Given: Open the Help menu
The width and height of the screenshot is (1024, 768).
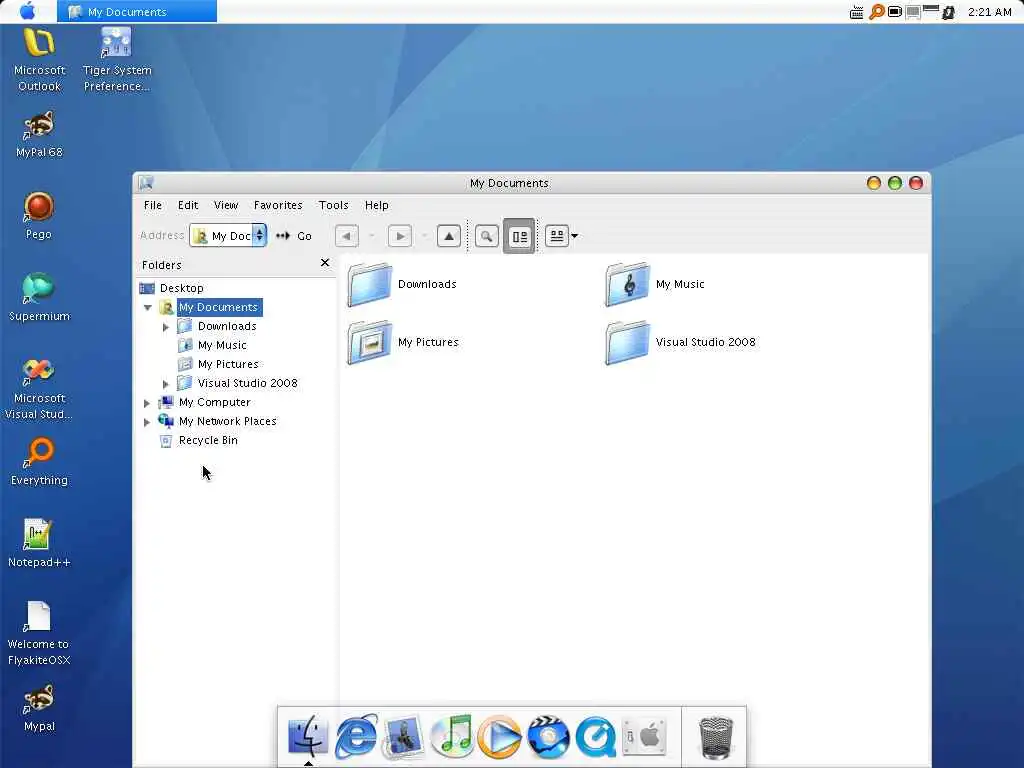Looking at the screenshot, I should coord(377,205).
